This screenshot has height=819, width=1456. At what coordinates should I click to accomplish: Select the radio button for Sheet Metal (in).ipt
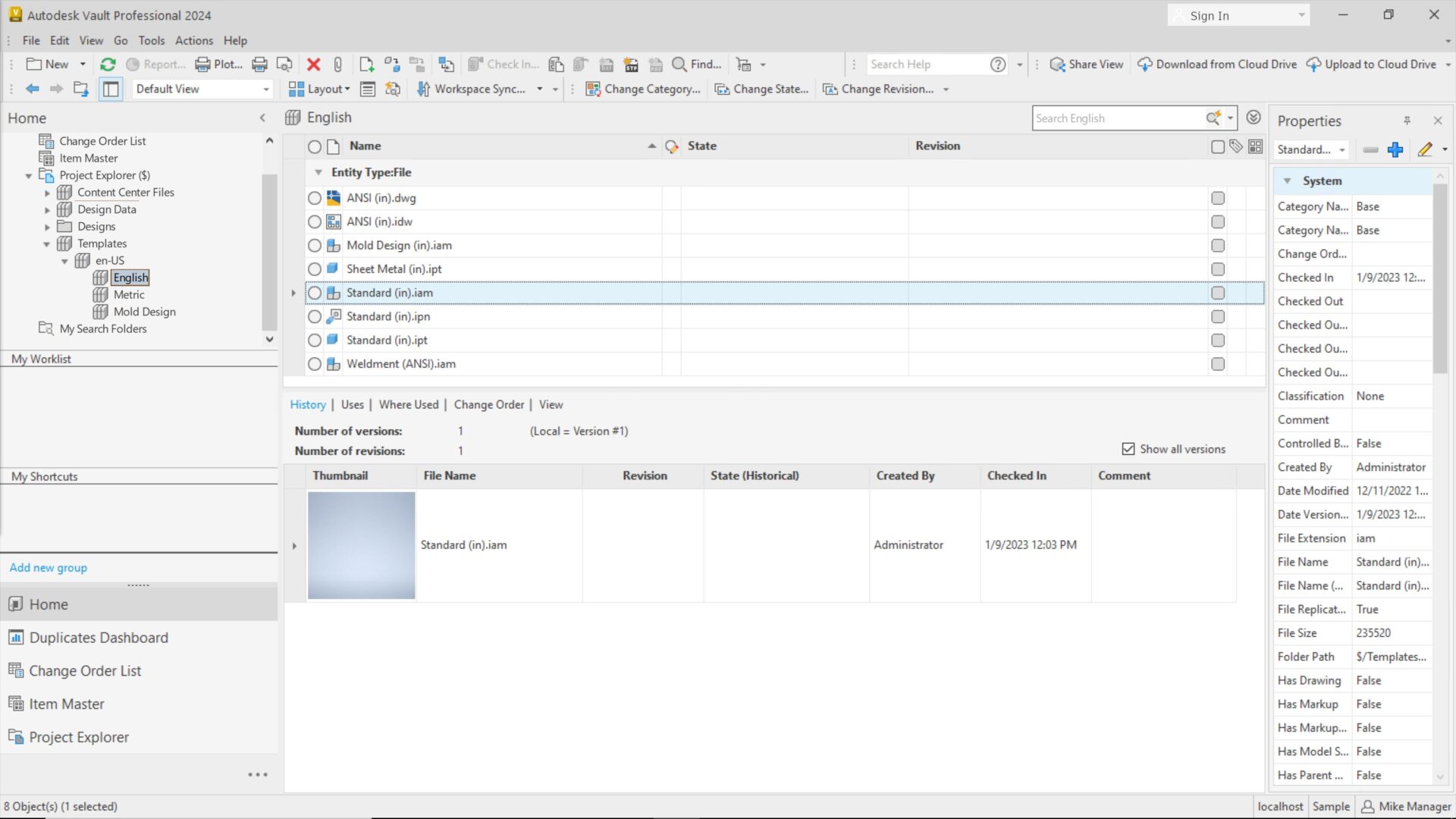[314, 268]
